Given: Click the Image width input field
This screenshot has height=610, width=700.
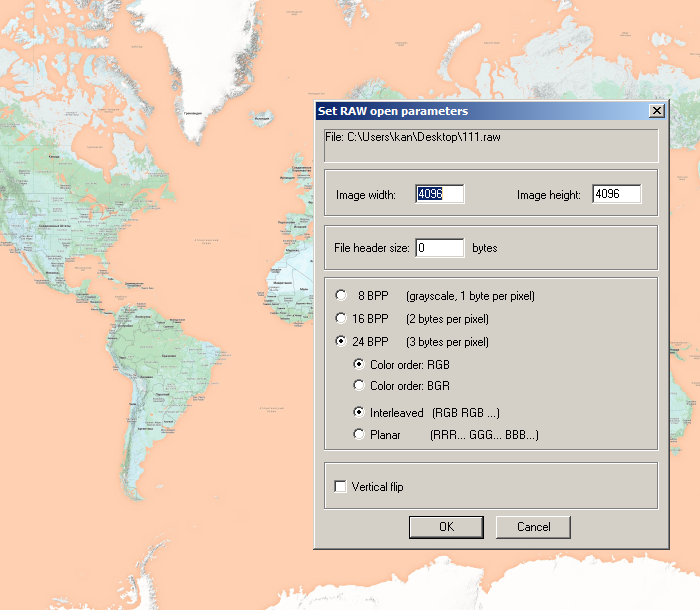Looking at the screenshot, I should (440, 194).
